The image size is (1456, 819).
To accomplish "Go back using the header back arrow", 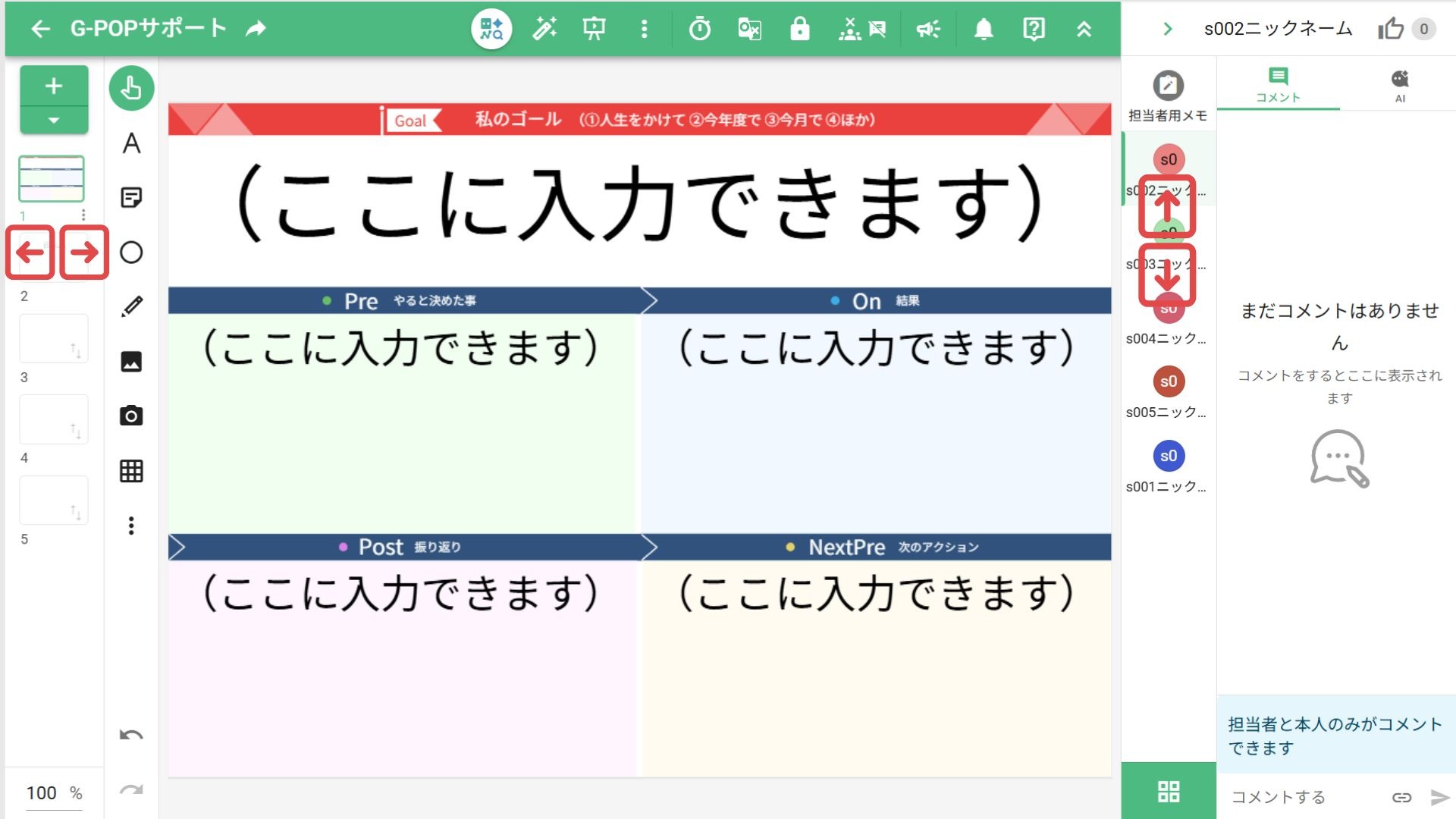I will (40, 29).
